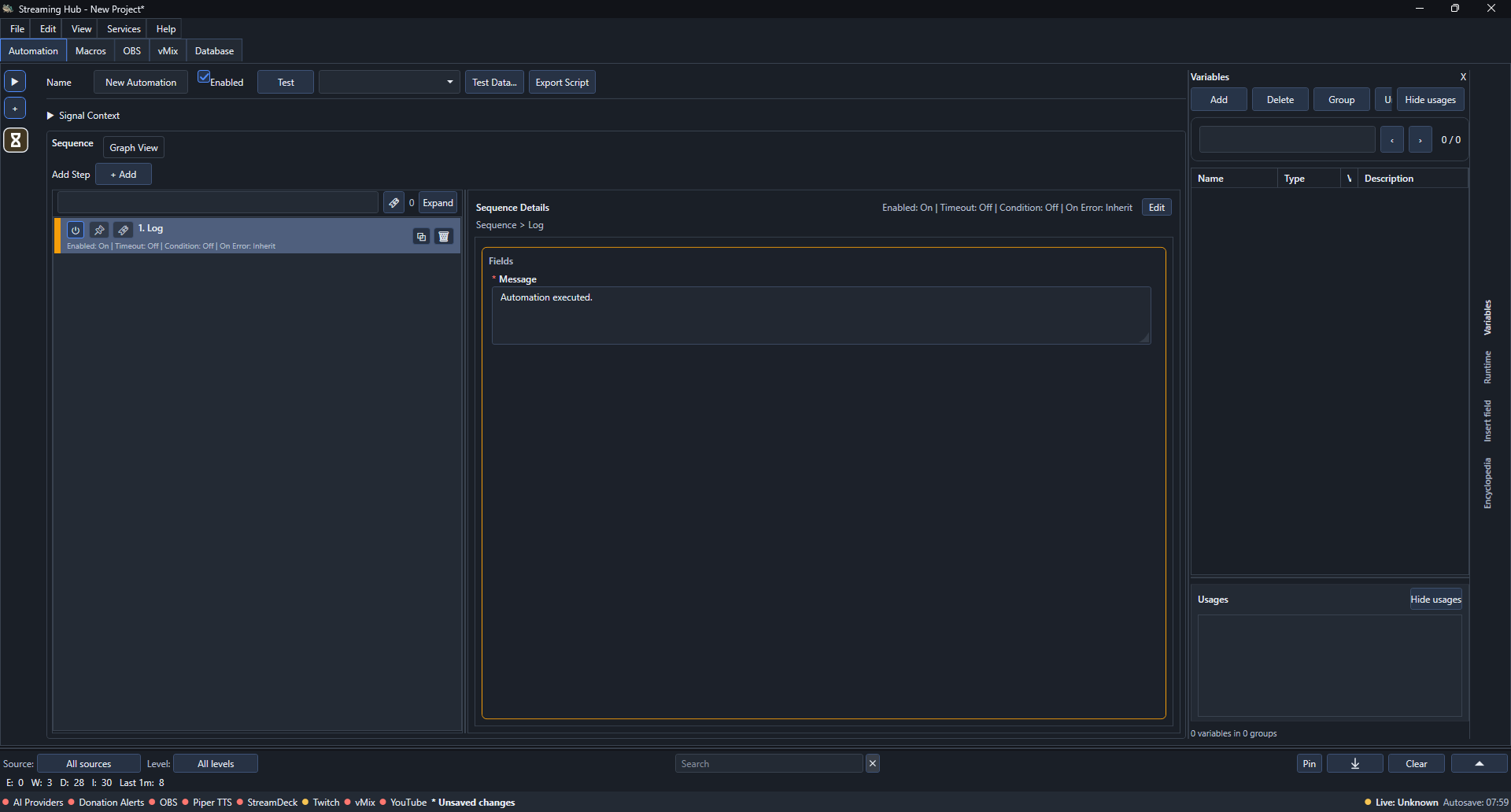Click the pin icon on Log step

tap(99, 230)
